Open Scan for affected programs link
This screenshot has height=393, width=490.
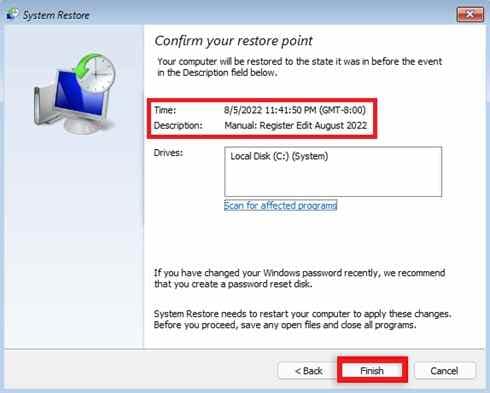pos(280,205)
